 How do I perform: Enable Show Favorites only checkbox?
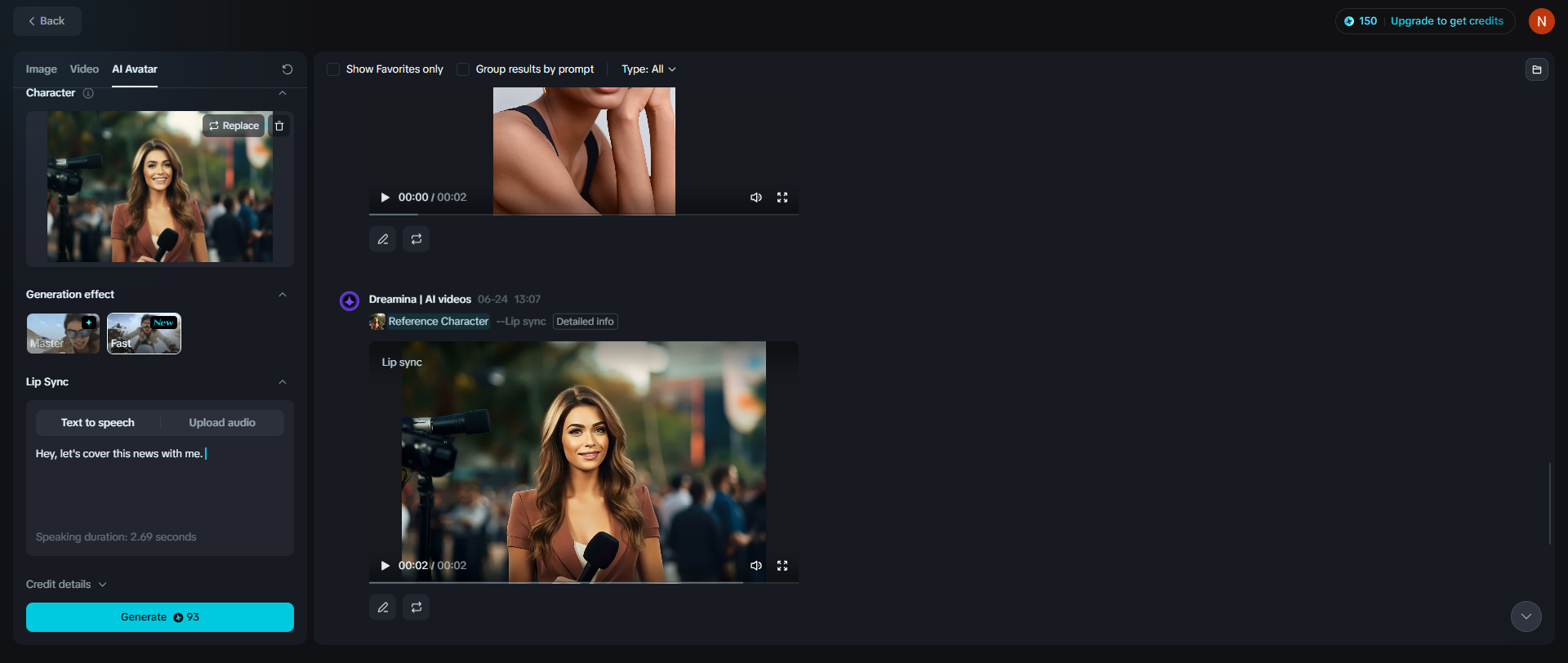click(x=333, y=69)
